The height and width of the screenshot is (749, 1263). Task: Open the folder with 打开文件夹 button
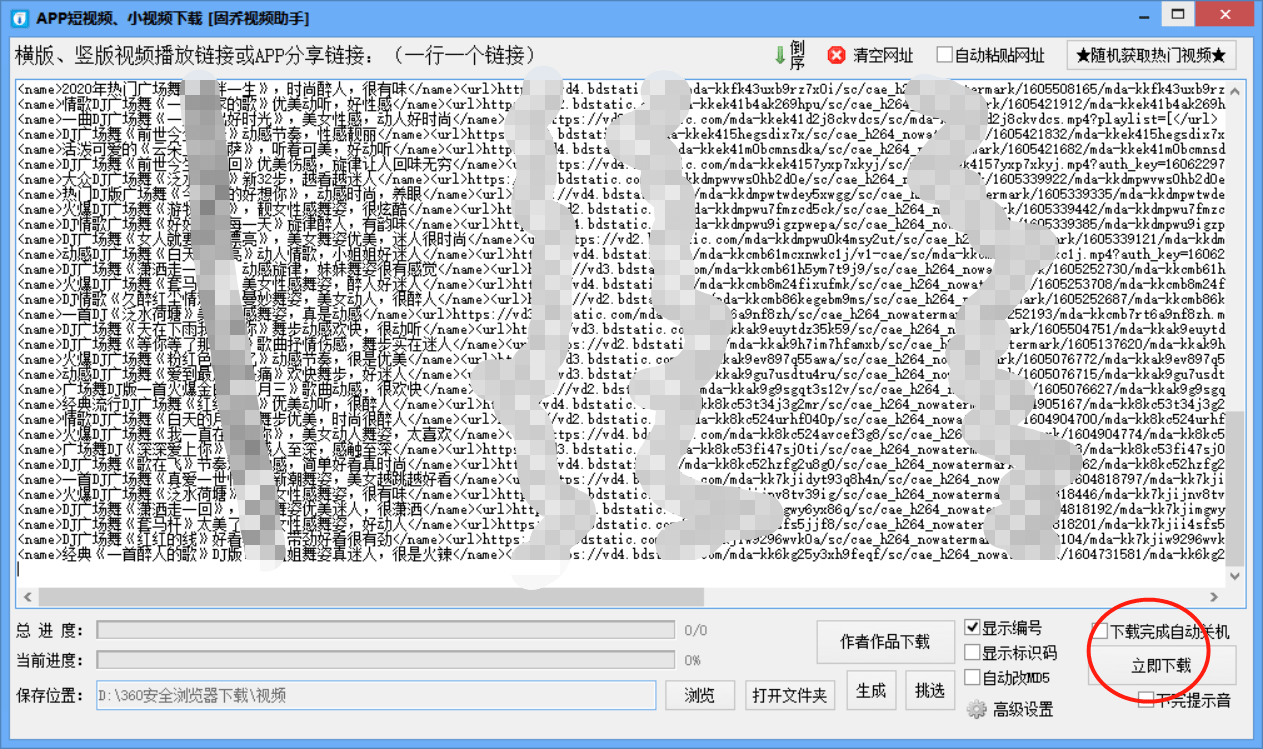pyautogui.click(x=790, y=695)
